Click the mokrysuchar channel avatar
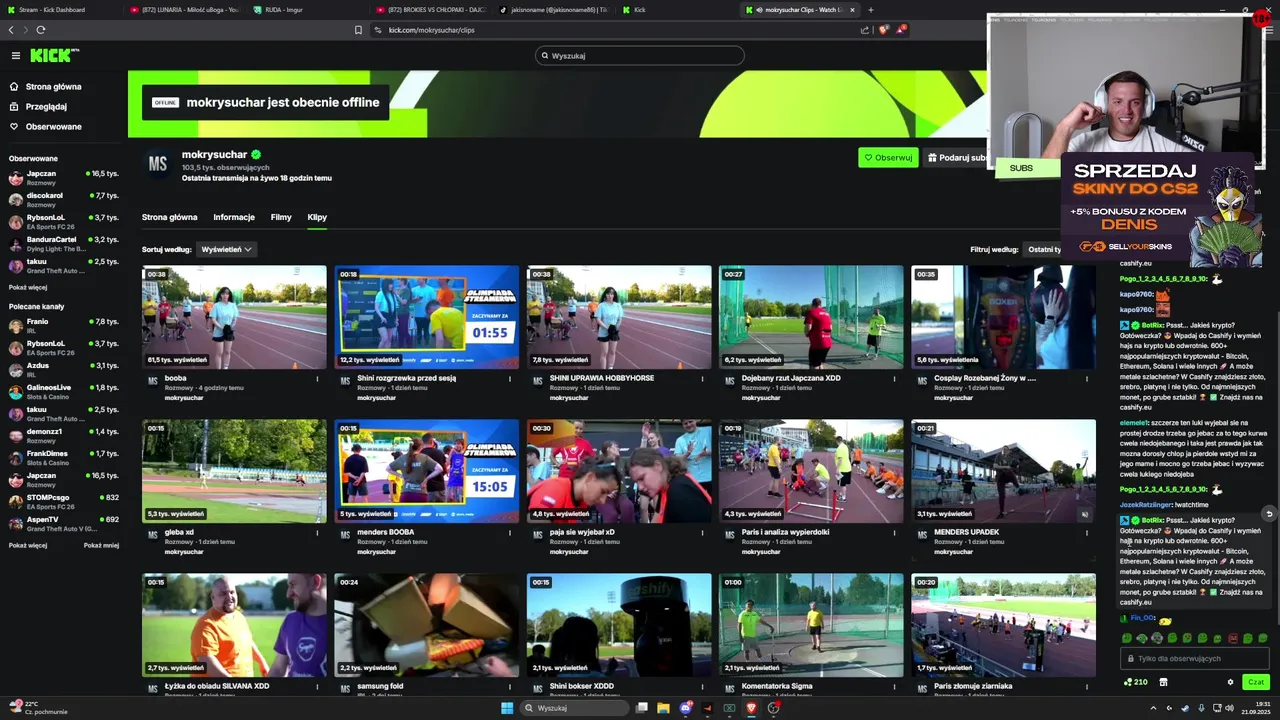 click(x=158, y=164)
